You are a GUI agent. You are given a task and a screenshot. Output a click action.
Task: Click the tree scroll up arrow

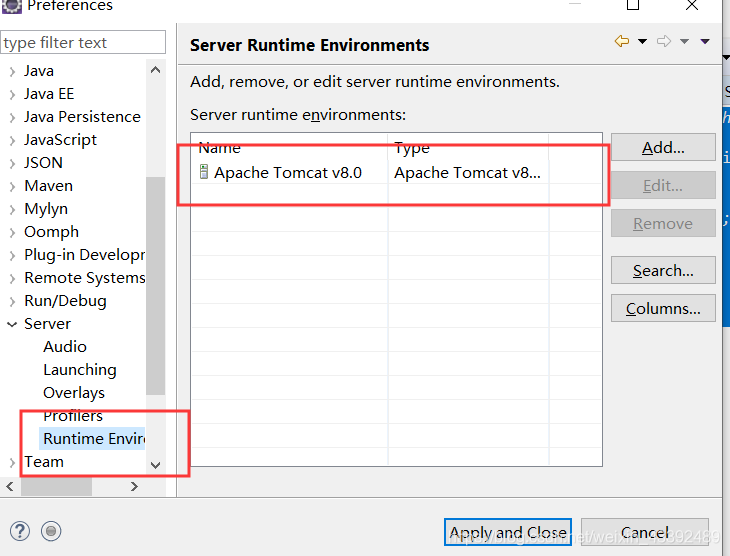[155, 70]
